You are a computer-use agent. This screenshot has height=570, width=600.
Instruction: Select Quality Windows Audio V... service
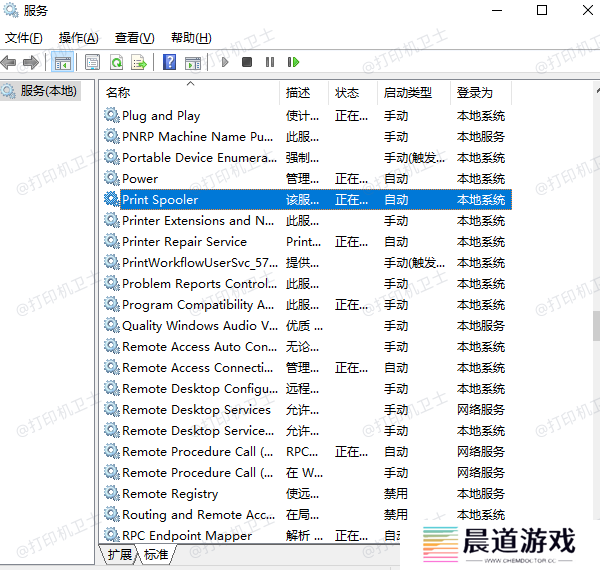[307, 326]
